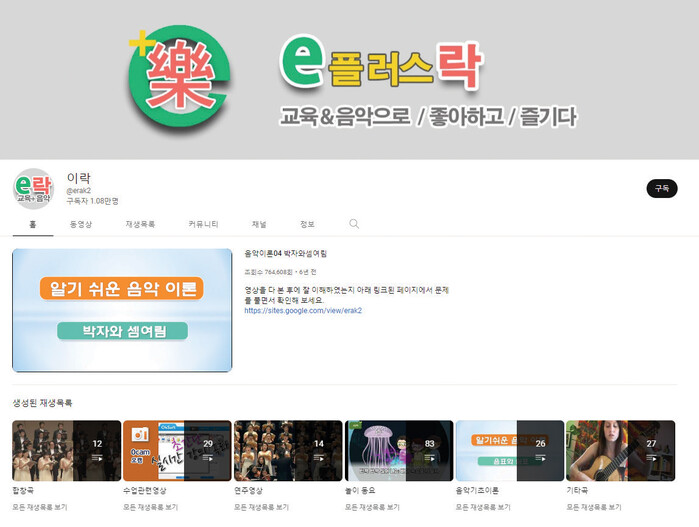The image size is (699, 527).
Task: Open the 놀이 동요 jellyfish playlist thumbnail
Action: [x=399, y=451]
